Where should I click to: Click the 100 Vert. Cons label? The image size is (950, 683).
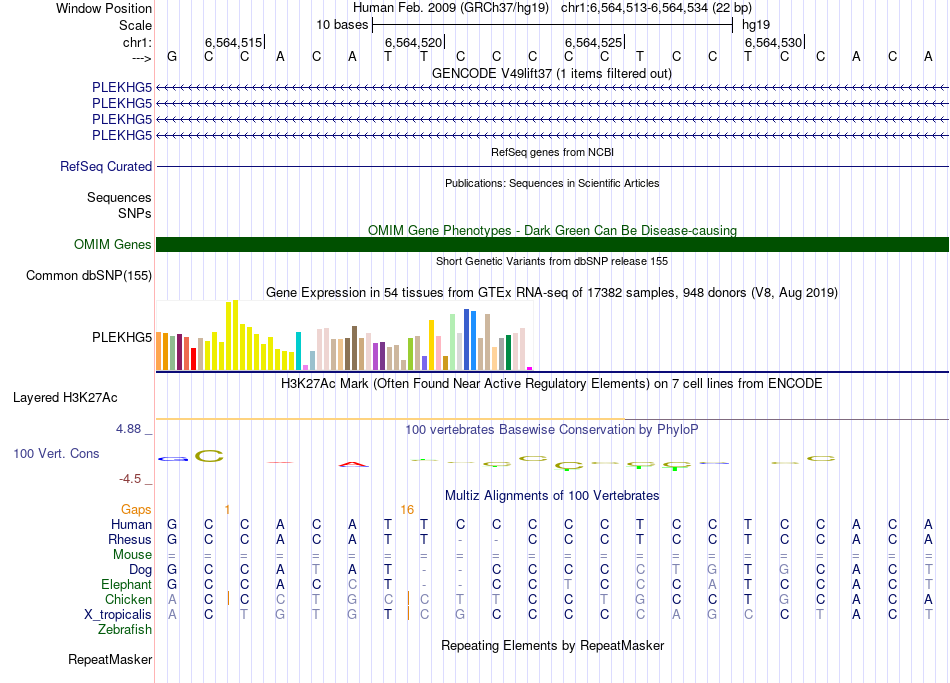[56, 454]
